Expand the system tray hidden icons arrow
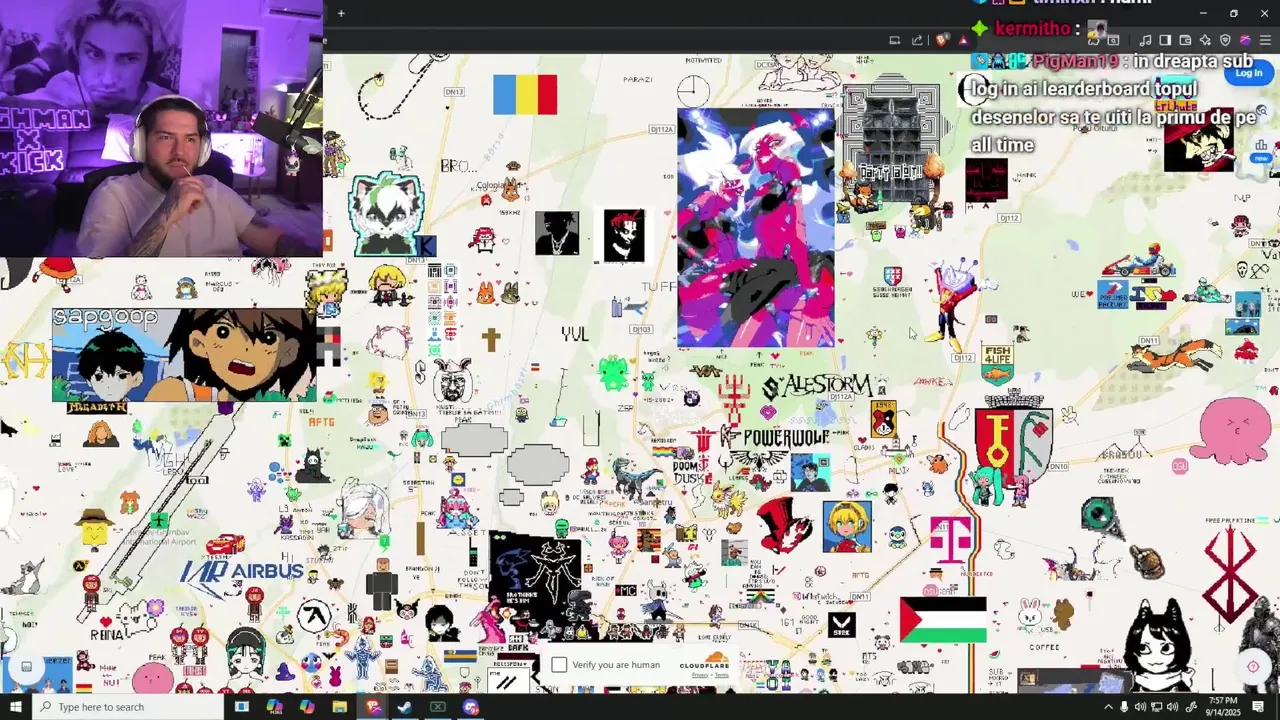 tap(1108, 707)
